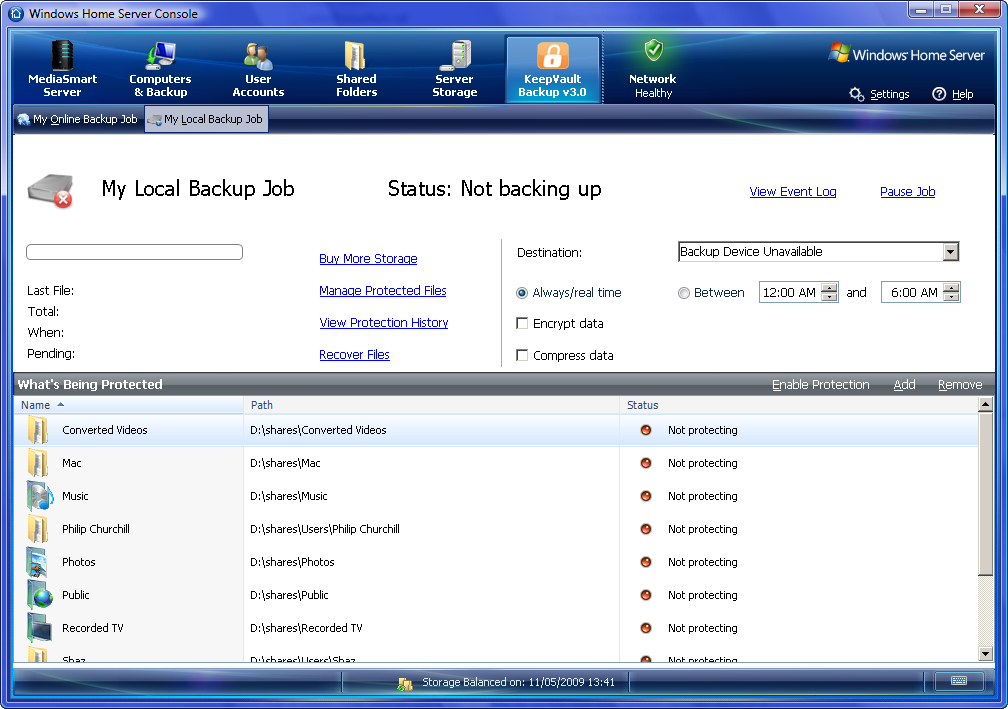Open Computers & Backup section
Image resolution: width=1008 pixels, height=709 pixels.
point(160,69)
